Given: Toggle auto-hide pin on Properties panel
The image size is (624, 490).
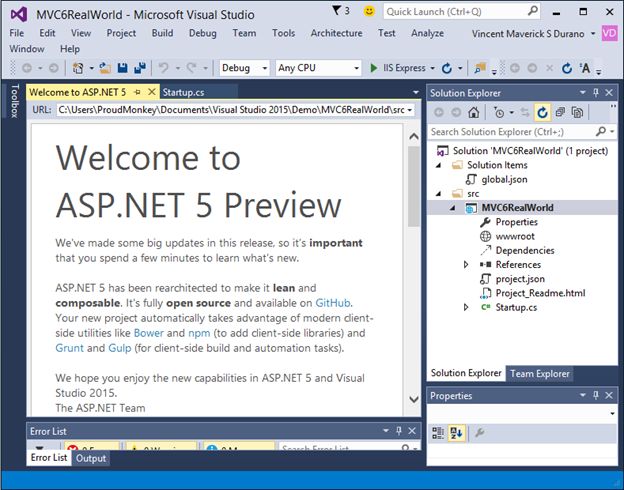Looking at the screenshot, I should point(596,395).
